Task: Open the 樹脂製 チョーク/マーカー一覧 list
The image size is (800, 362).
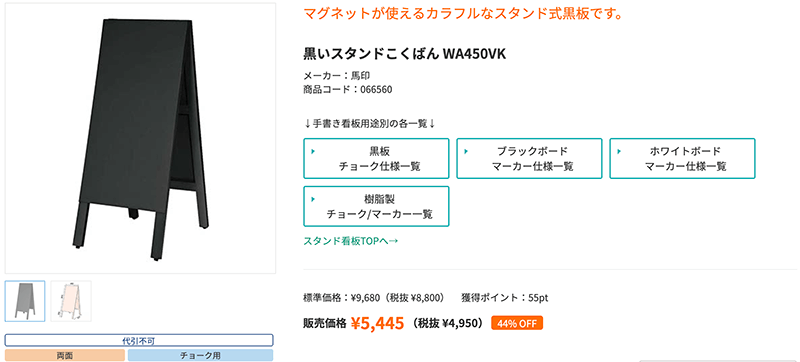Action: (376, 206)
